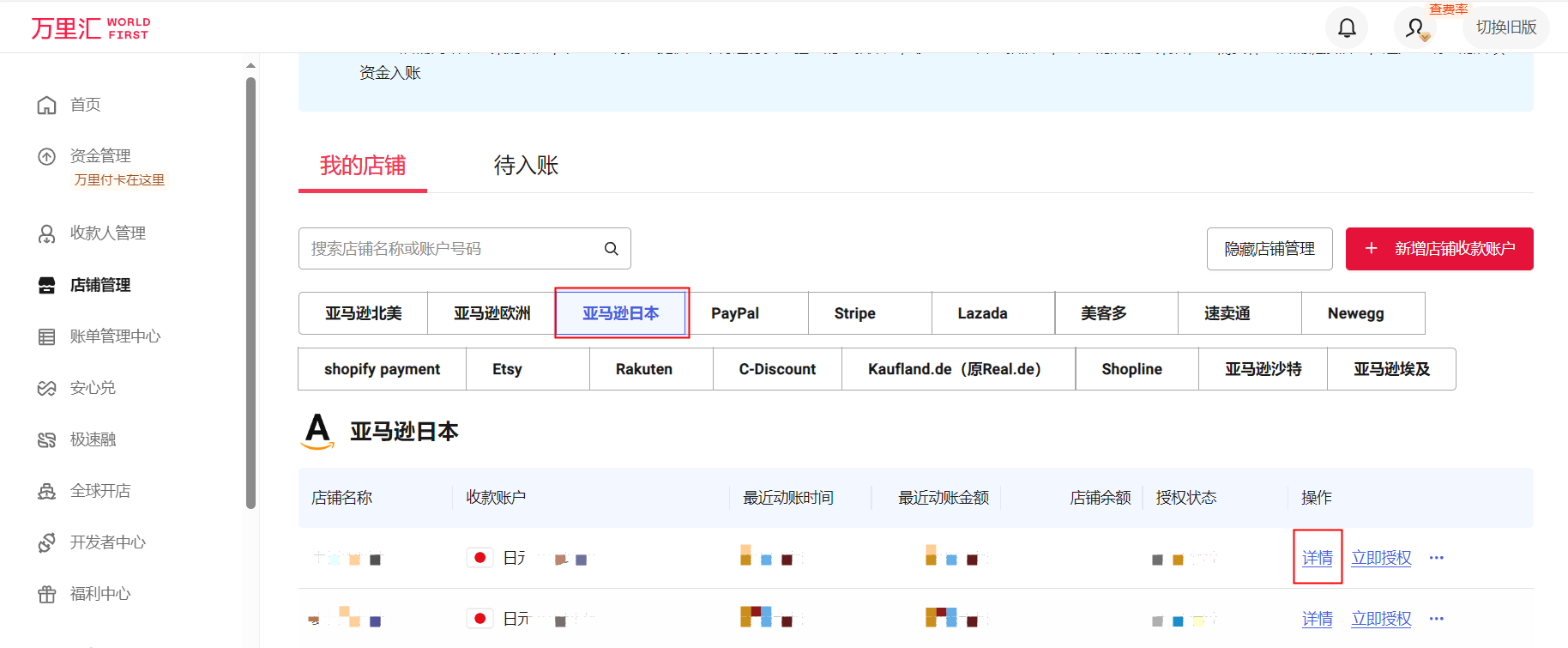Select the 美客多 platform tab
The height and width of the screenshot is (648, 1568).
tap(1118, 313)
